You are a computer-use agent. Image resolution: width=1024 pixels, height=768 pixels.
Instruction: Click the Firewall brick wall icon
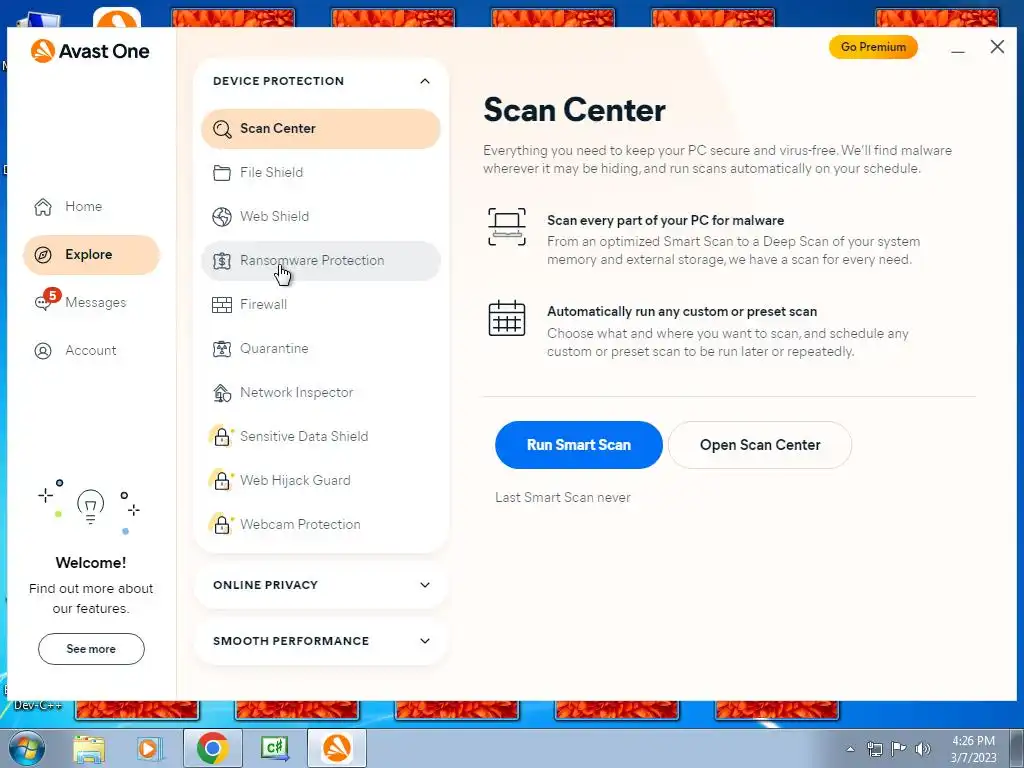(222, 304)
